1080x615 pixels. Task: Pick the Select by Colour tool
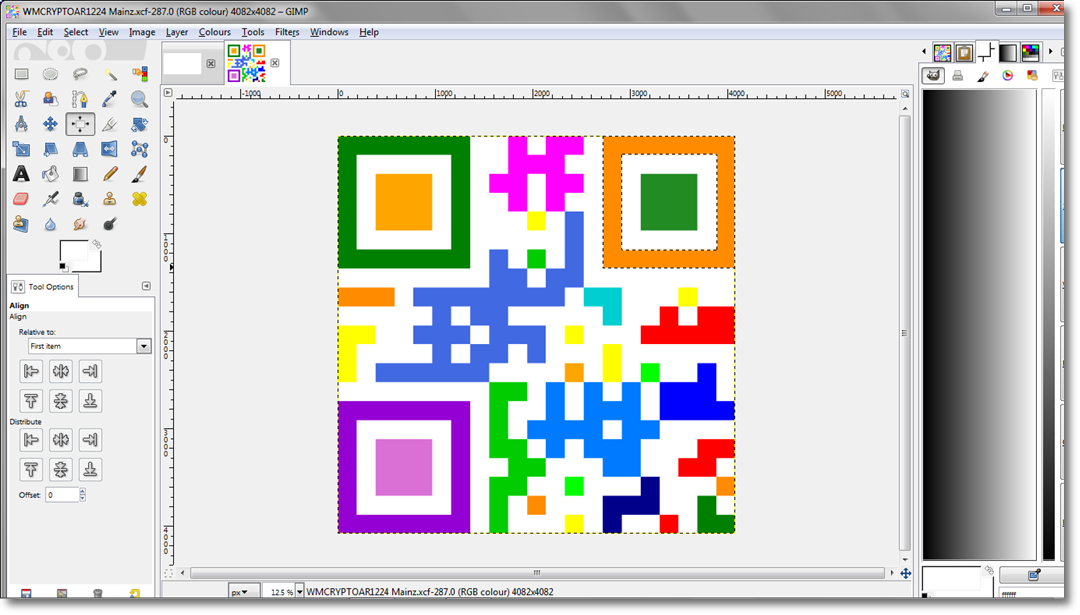tap(139, 74)
